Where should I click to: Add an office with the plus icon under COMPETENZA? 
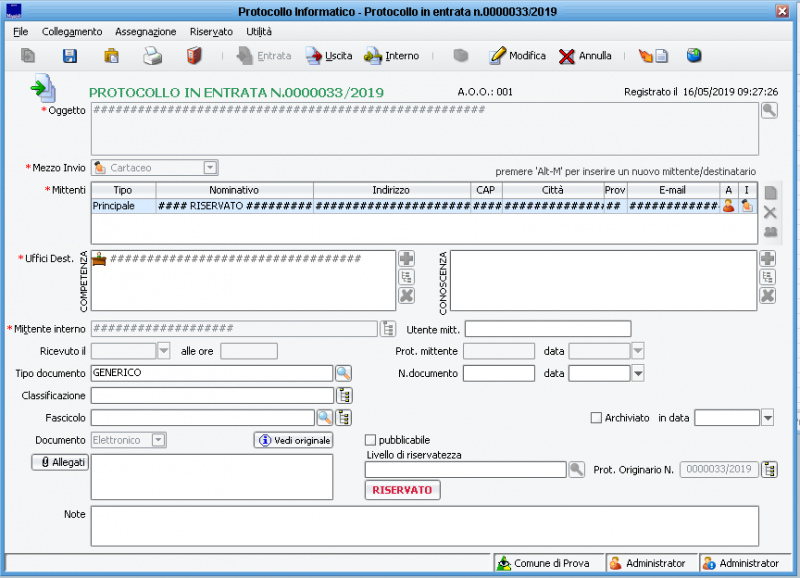point(405,256)
